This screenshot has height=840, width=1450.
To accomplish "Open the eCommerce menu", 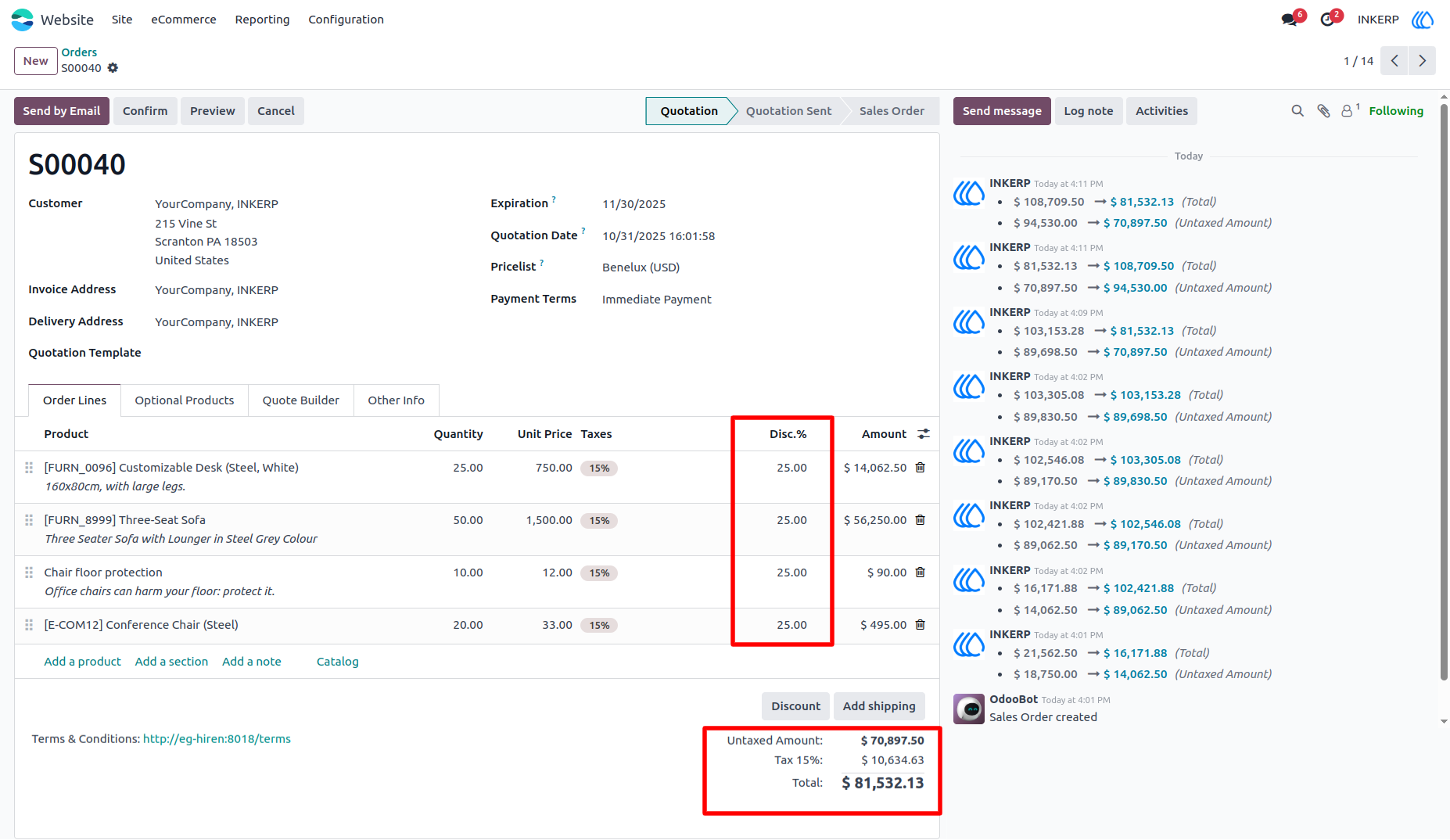I will click(x=184, y=20).
